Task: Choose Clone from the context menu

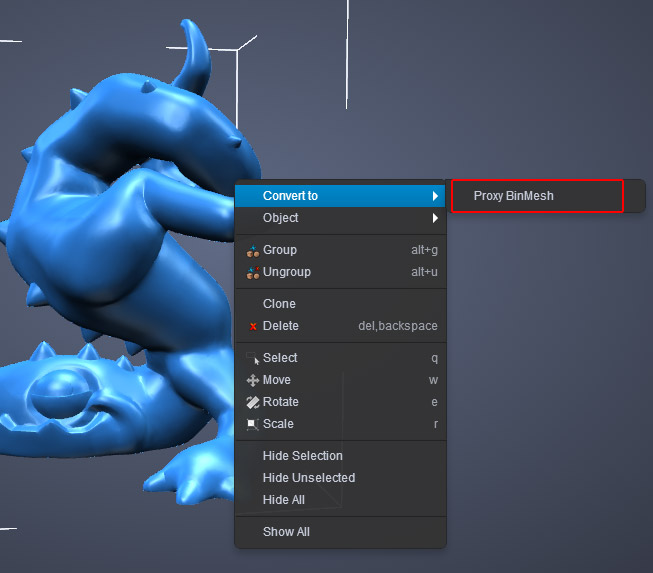Action: point(340,304)
